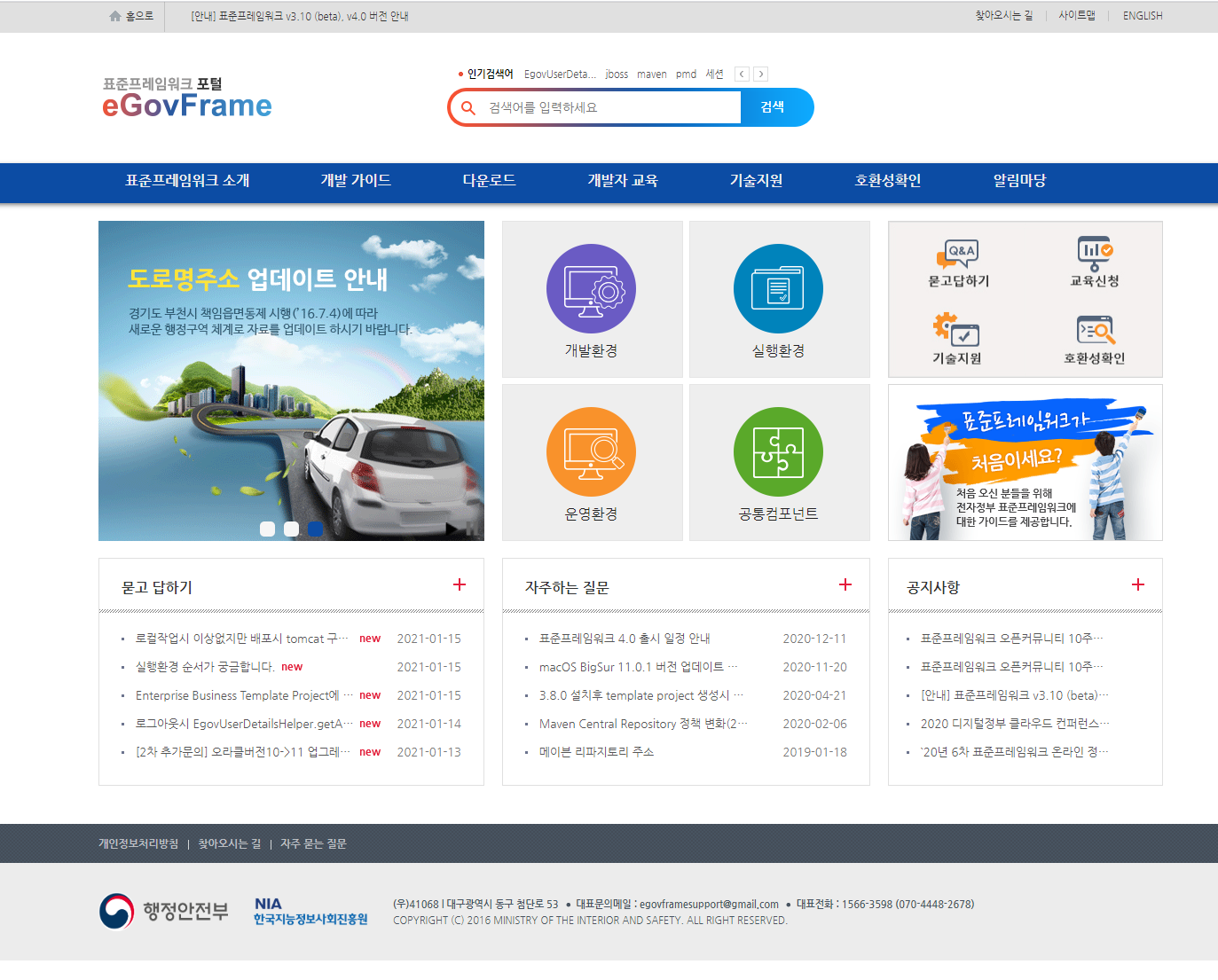
Task: Open the 실행환경 blue folder icon
Action: coord(778,289)
